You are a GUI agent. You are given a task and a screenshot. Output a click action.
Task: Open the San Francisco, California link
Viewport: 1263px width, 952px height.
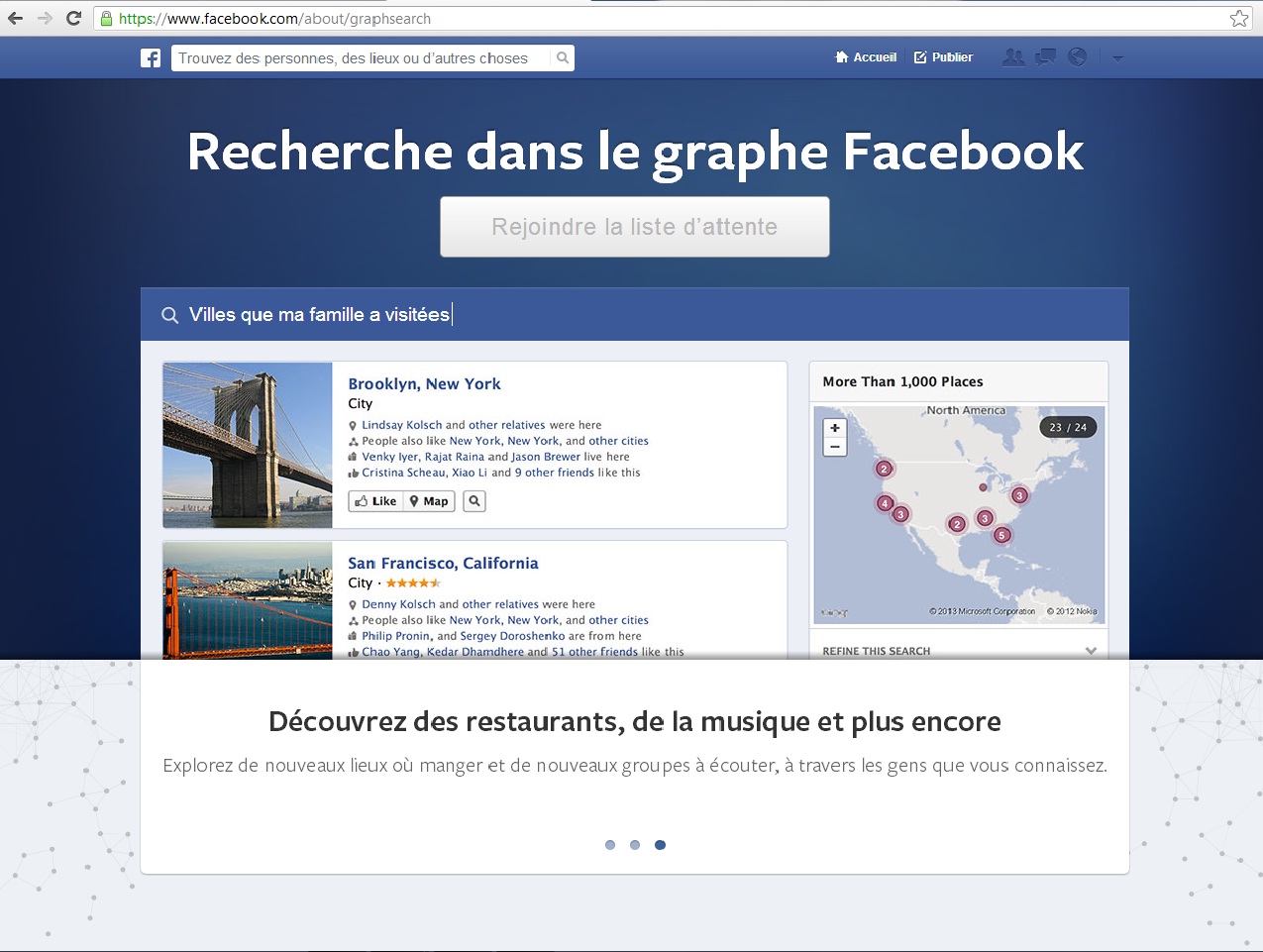click(443, 564)
